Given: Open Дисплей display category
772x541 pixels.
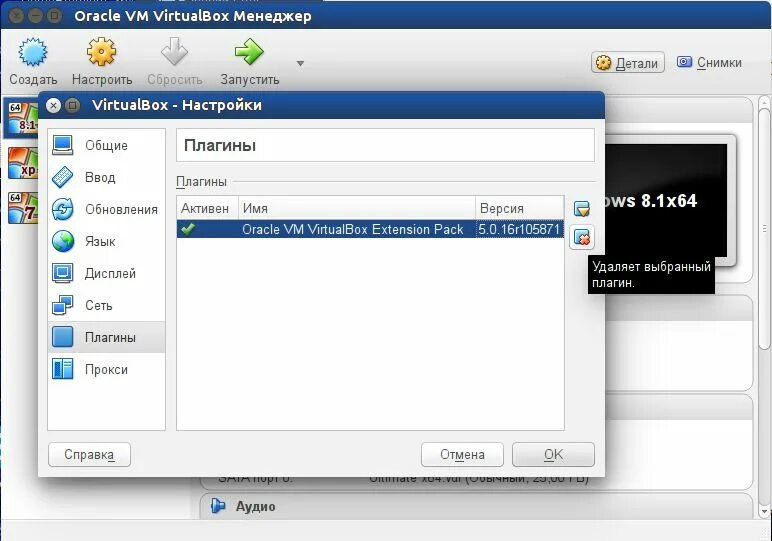Looking at the screenshot, I should click(x=106, y=273).
